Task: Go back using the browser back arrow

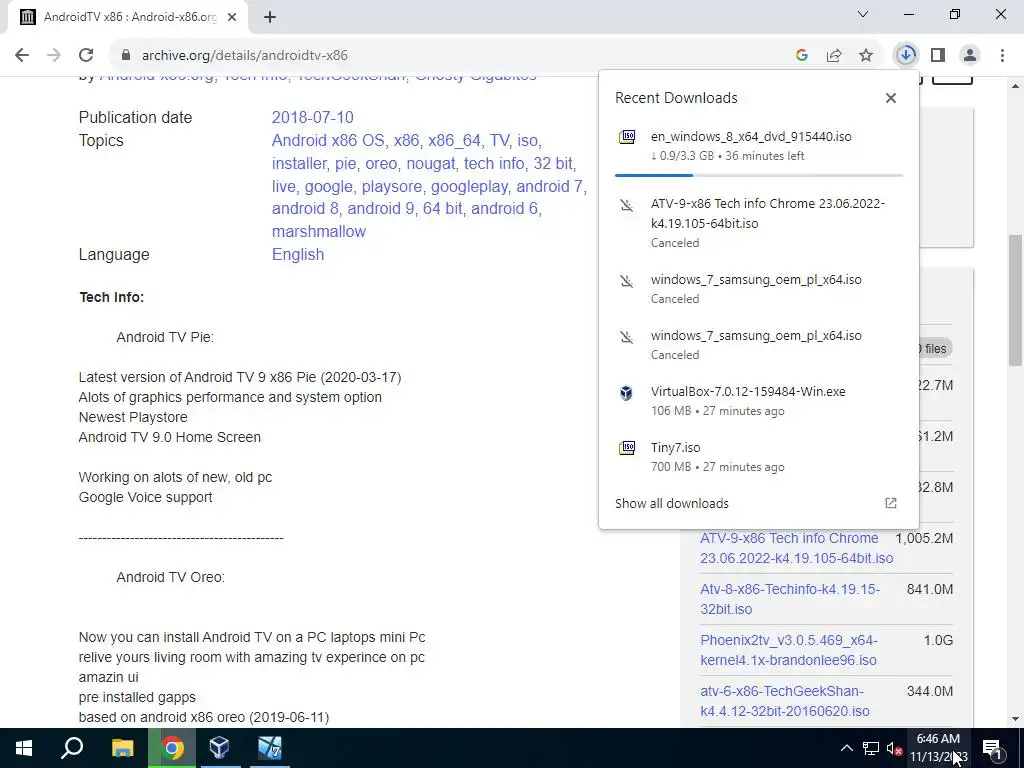Action: pos(22,55)
